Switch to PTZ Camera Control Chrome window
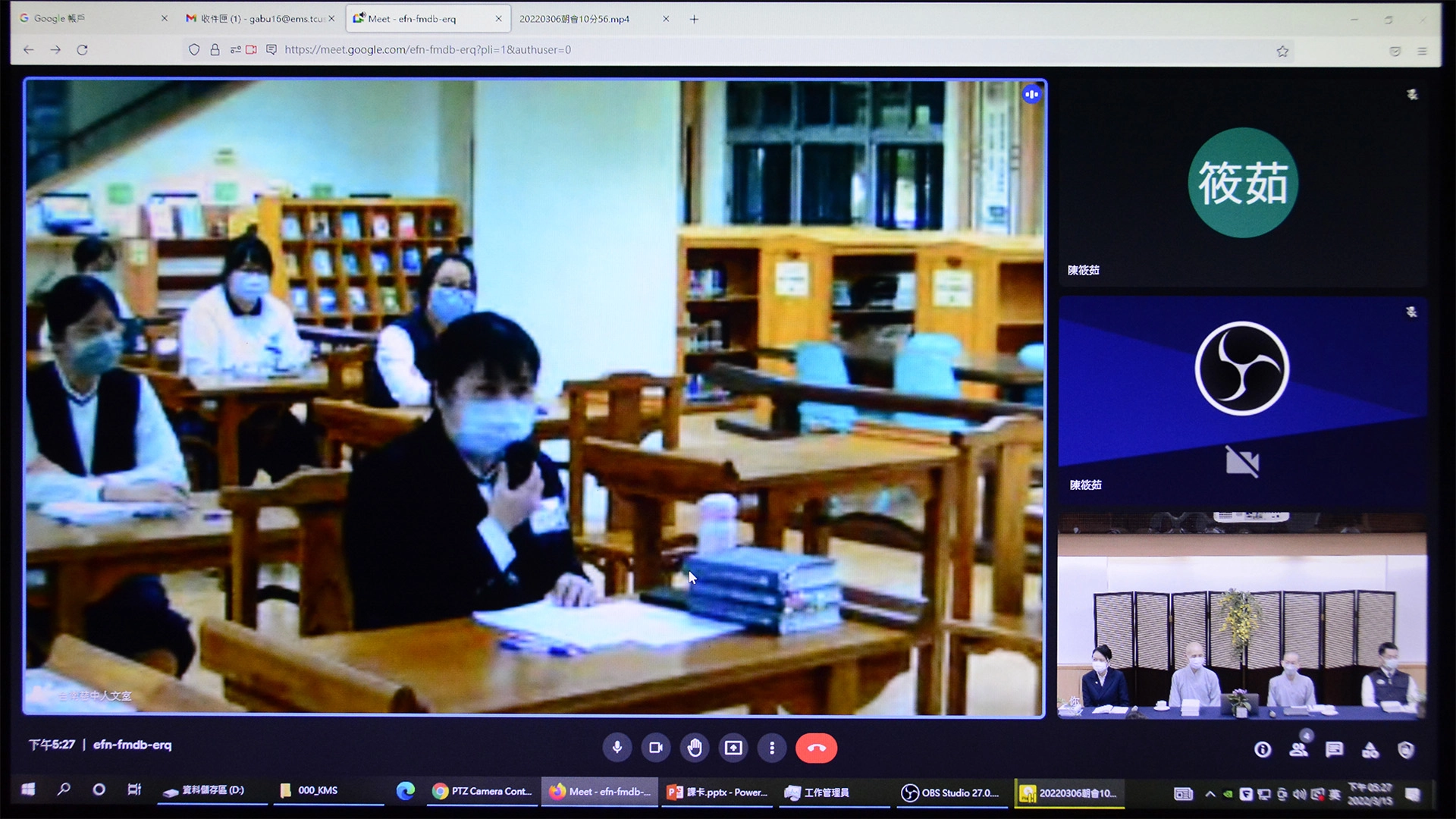The image size is (1456, 819). 482,791
